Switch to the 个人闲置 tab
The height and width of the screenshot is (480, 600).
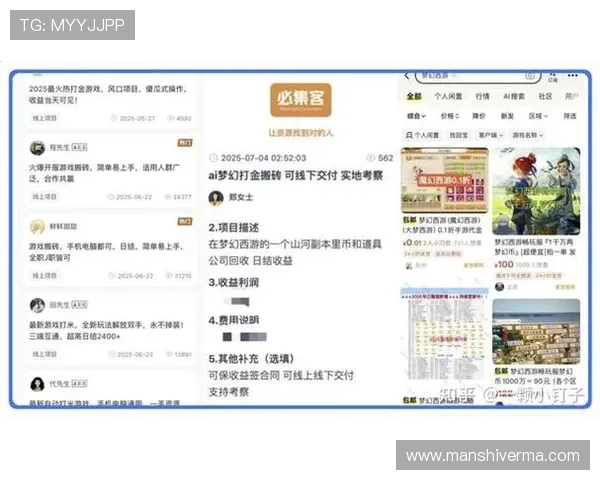click(448, 96)
